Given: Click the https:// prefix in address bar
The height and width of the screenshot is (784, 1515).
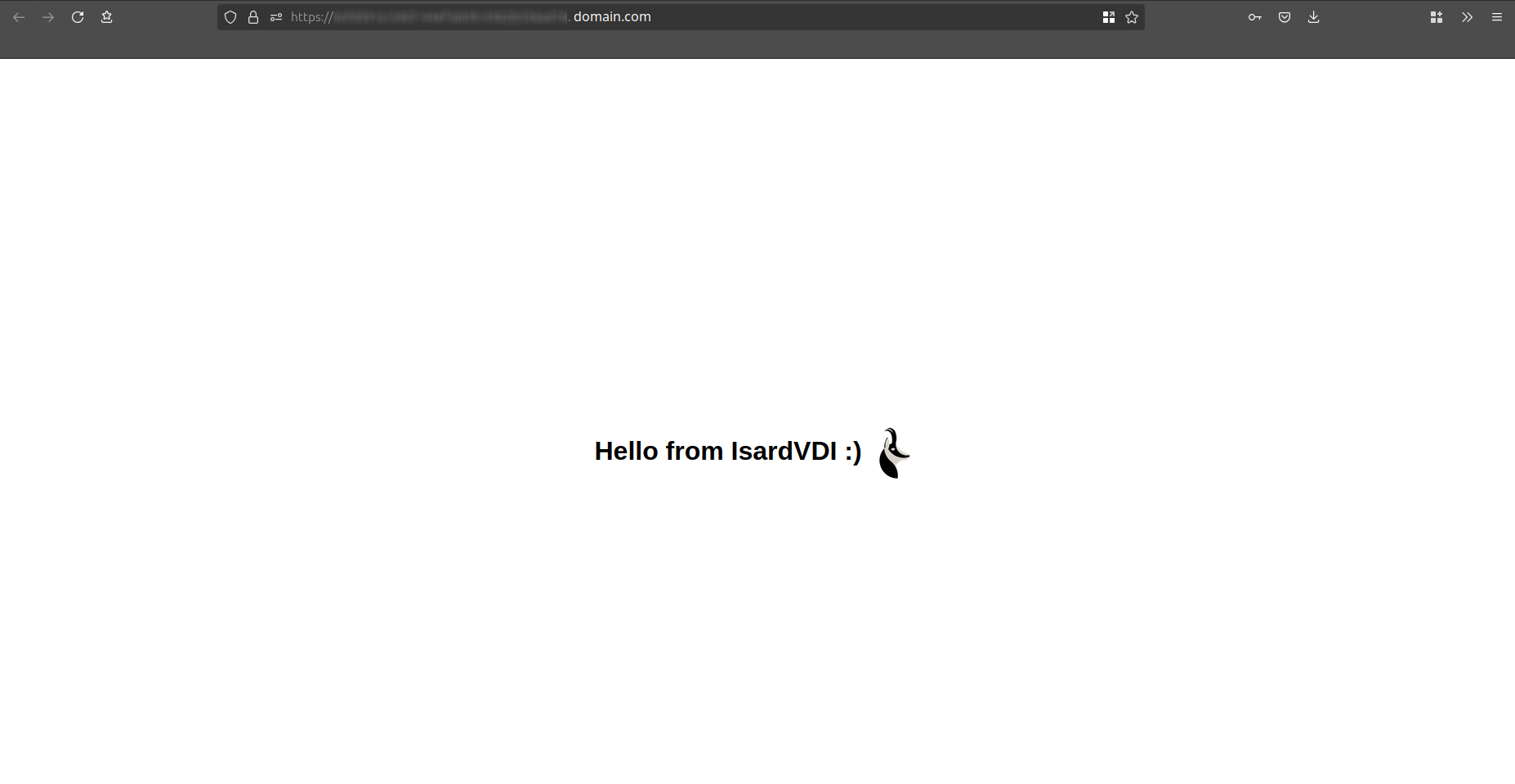Looking at the screenshot, I should pos(311,17).
